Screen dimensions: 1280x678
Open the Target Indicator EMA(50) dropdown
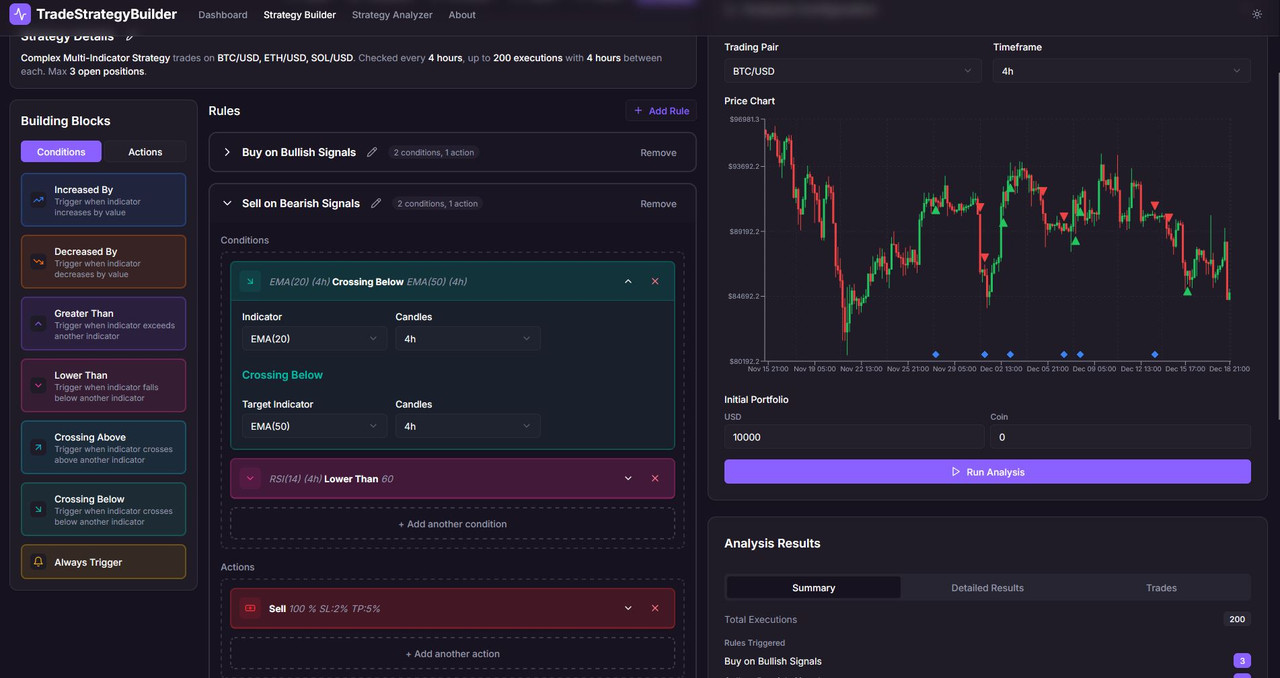point(314,427)
